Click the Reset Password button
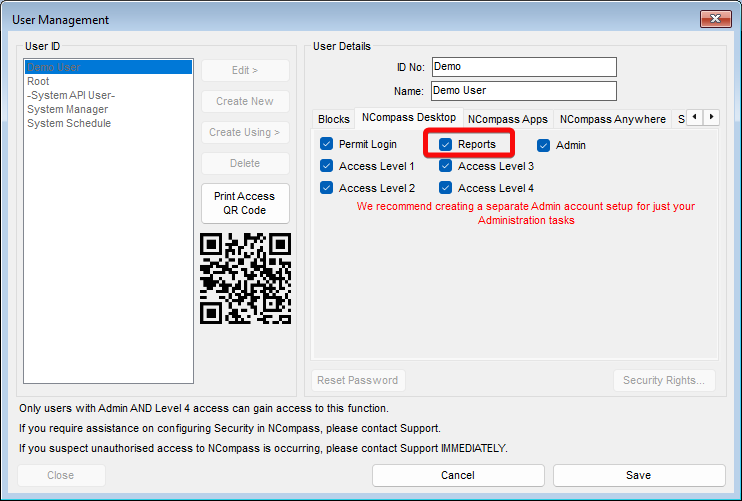The image size is (742, 501). pyautogui.click(x=358, y=380)
